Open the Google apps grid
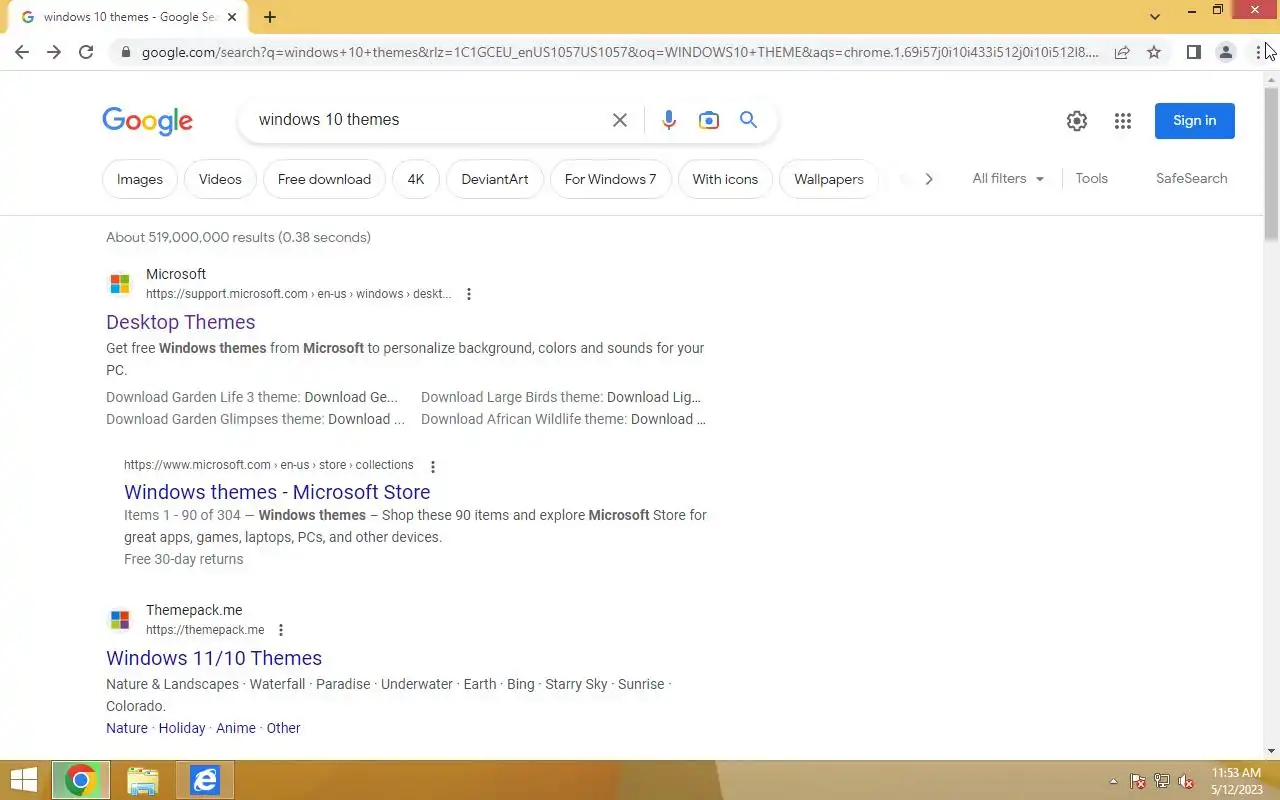1280x800 pixels. [1123, 121]
